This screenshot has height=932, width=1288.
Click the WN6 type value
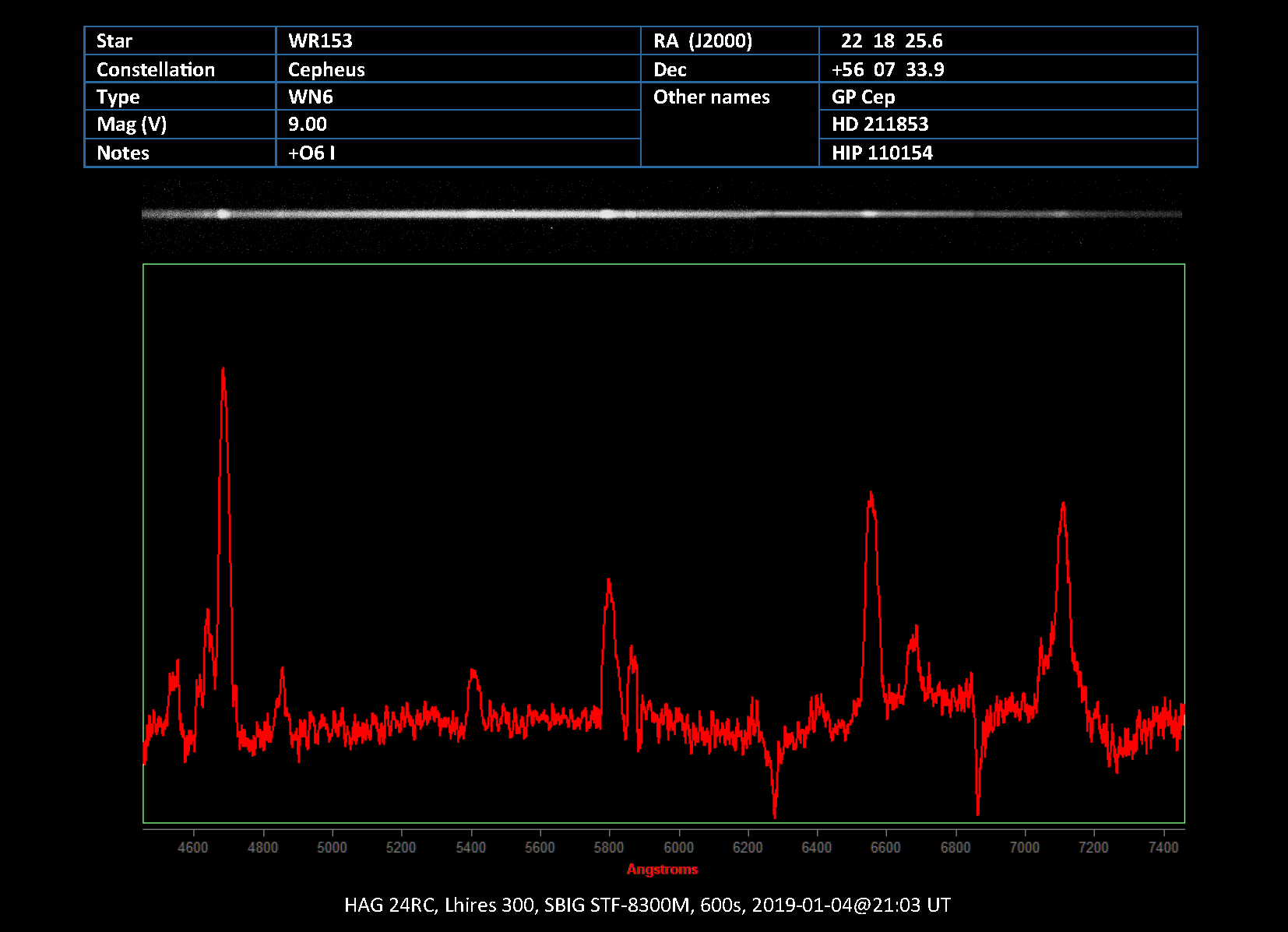tap(311, 97)
